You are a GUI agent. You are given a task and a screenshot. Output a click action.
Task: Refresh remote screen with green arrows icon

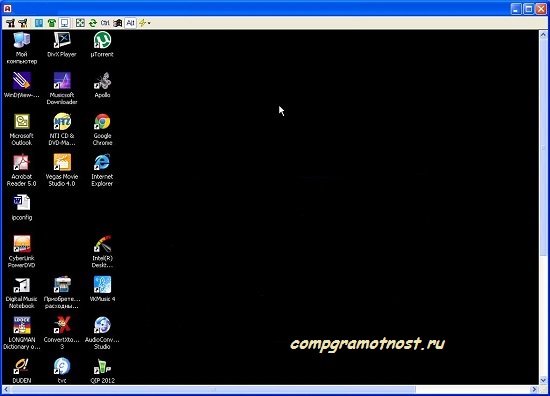(93, 23)
